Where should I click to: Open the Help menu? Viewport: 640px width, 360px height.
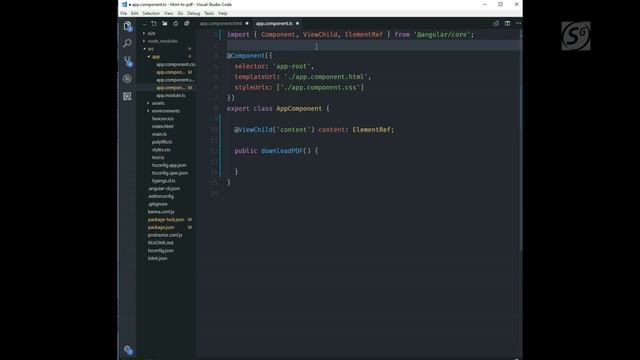[222, 13]
